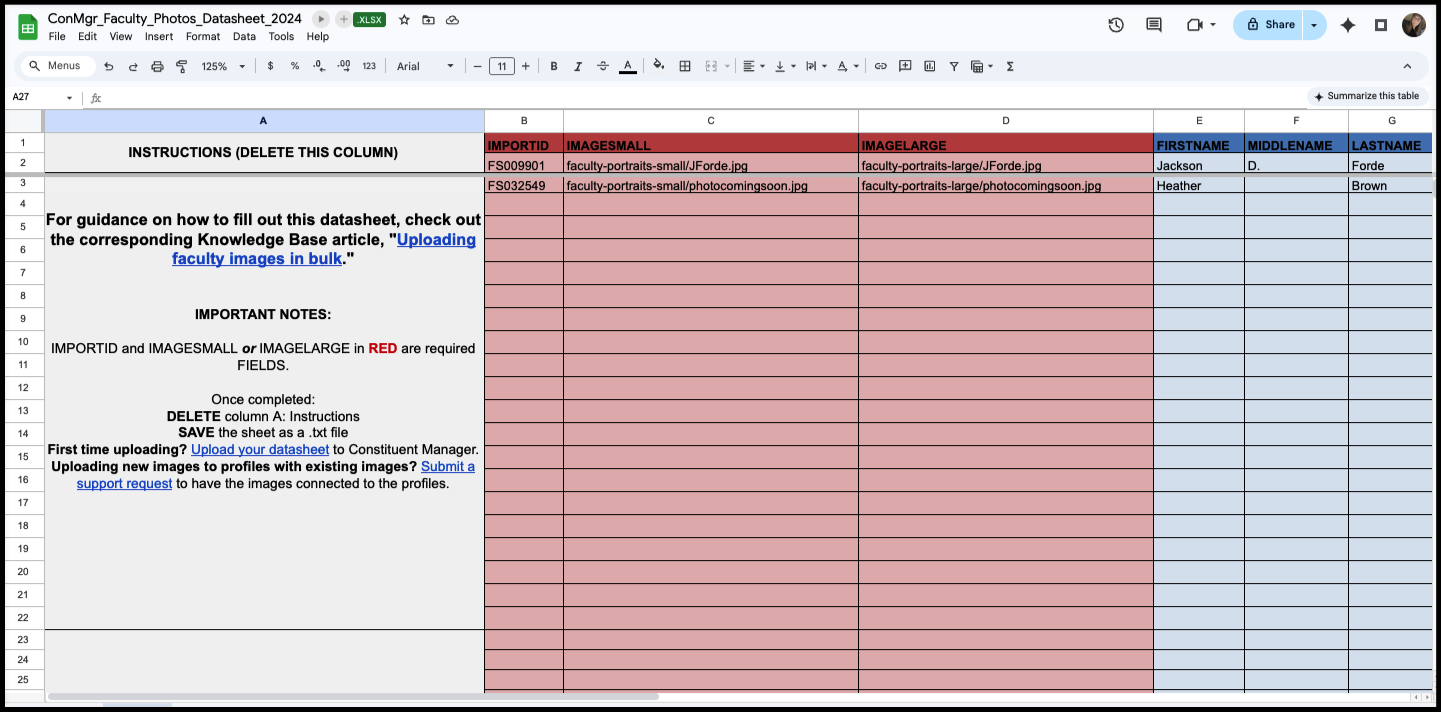
Task: Open the Tools menu
Action: coord(281,36)
